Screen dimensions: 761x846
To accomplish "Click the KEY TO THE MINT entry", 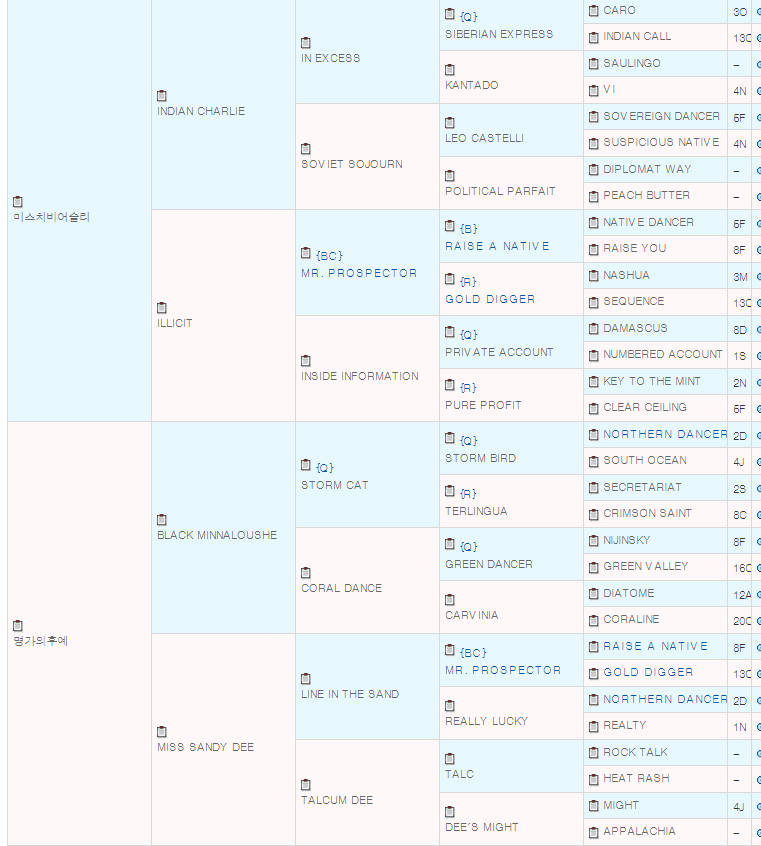I will [651, 381].
